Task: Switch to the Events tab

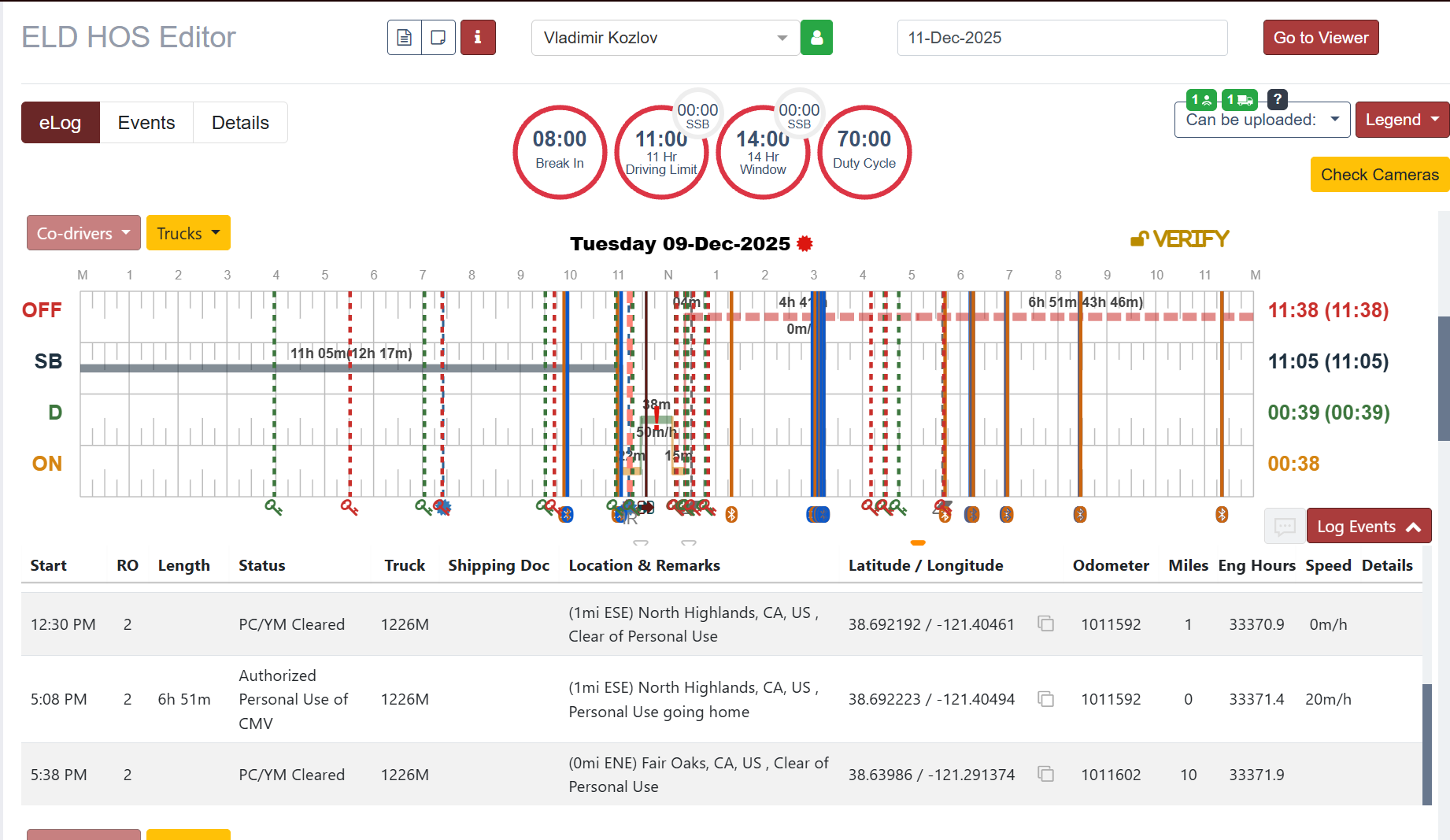Action: tap(146, 123)
